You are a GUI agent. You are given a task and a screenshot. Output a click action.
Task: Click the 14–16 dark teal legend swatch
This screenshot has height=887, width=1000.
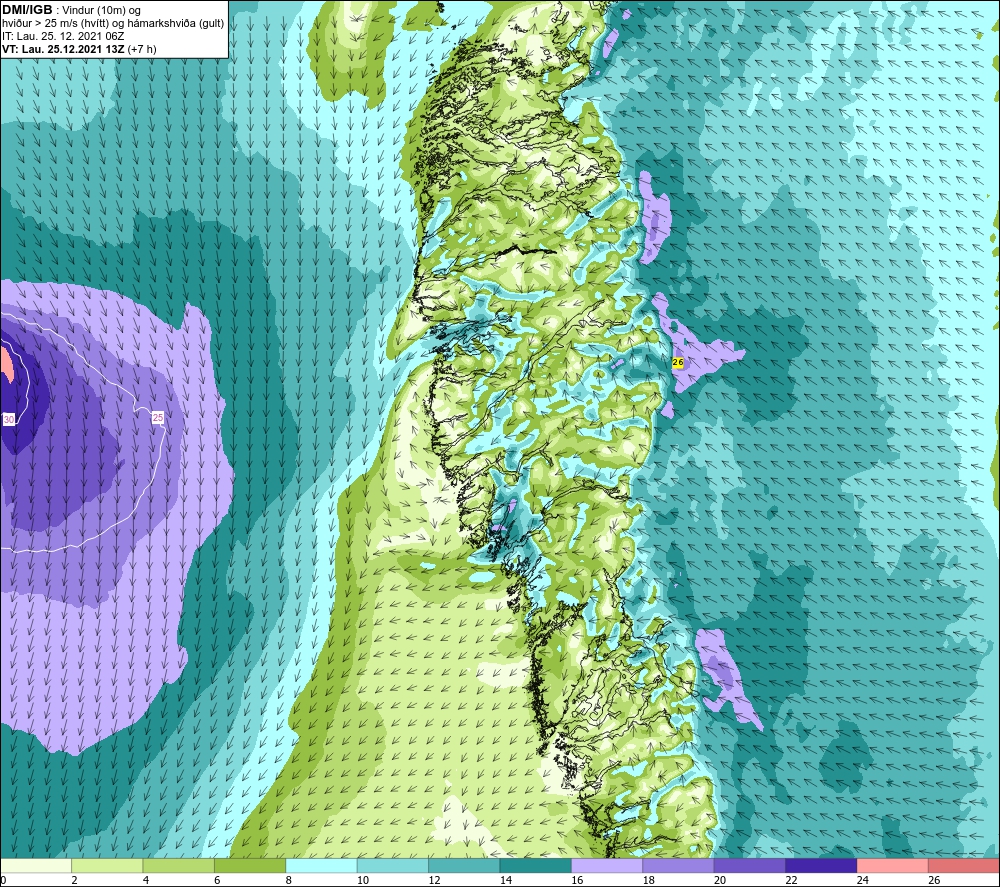[x=536, y=866]
